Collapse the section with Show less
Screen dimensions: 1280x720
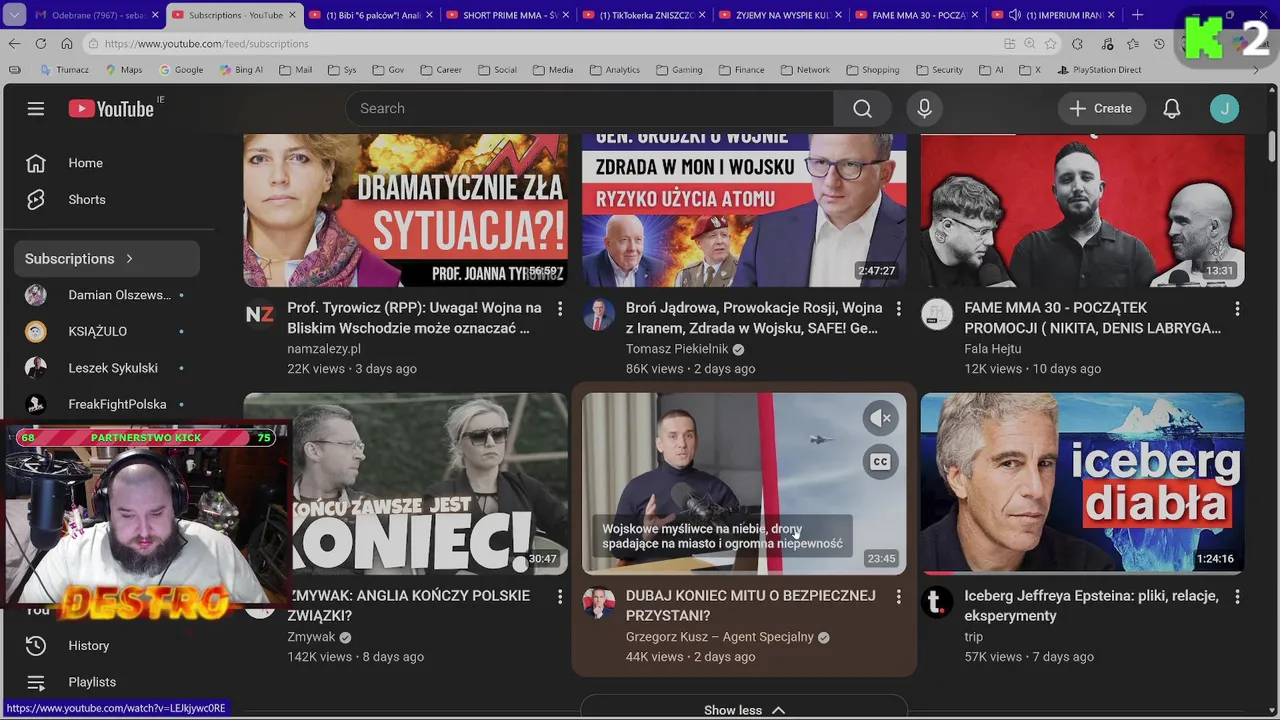[x=744, y=710]
